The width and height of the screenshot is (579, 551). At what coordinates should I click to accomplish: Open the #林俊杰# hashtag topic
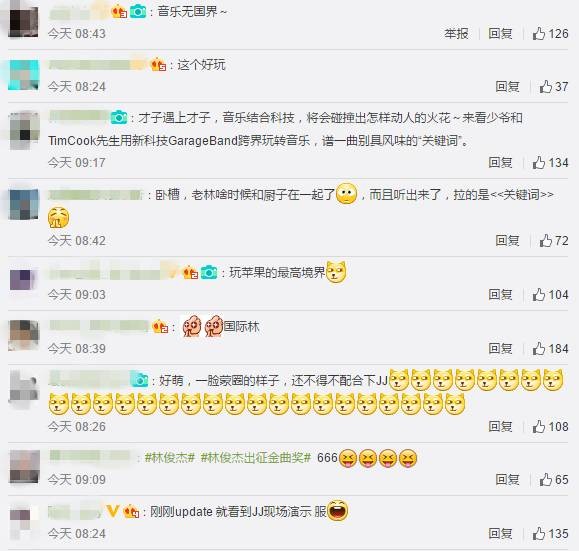tap(170, 458)
